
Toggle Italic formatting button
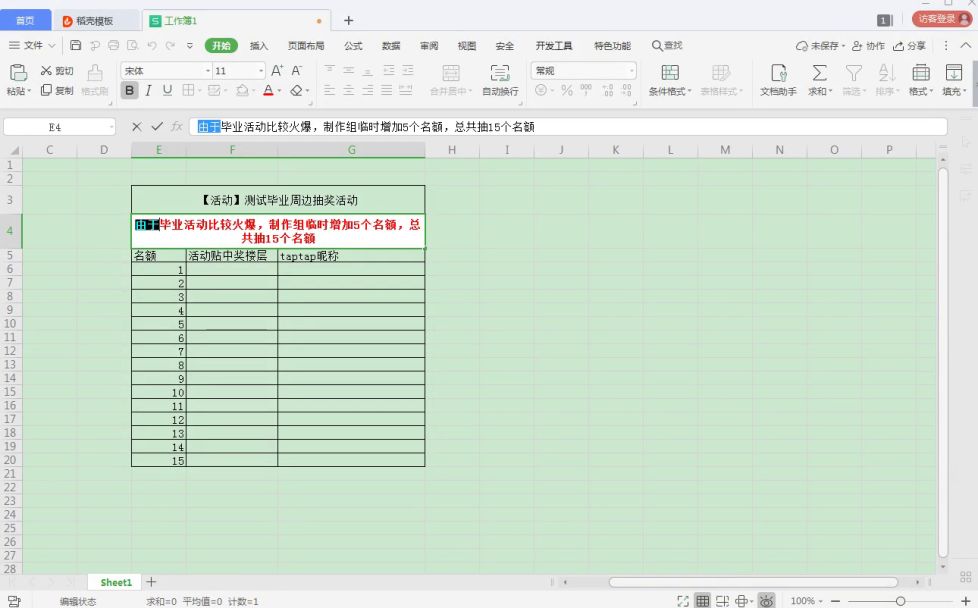coord(148,91)
